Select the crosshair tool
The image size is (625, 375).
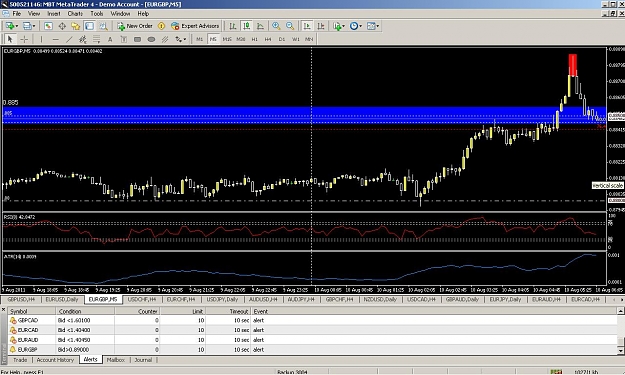point(24,39)
